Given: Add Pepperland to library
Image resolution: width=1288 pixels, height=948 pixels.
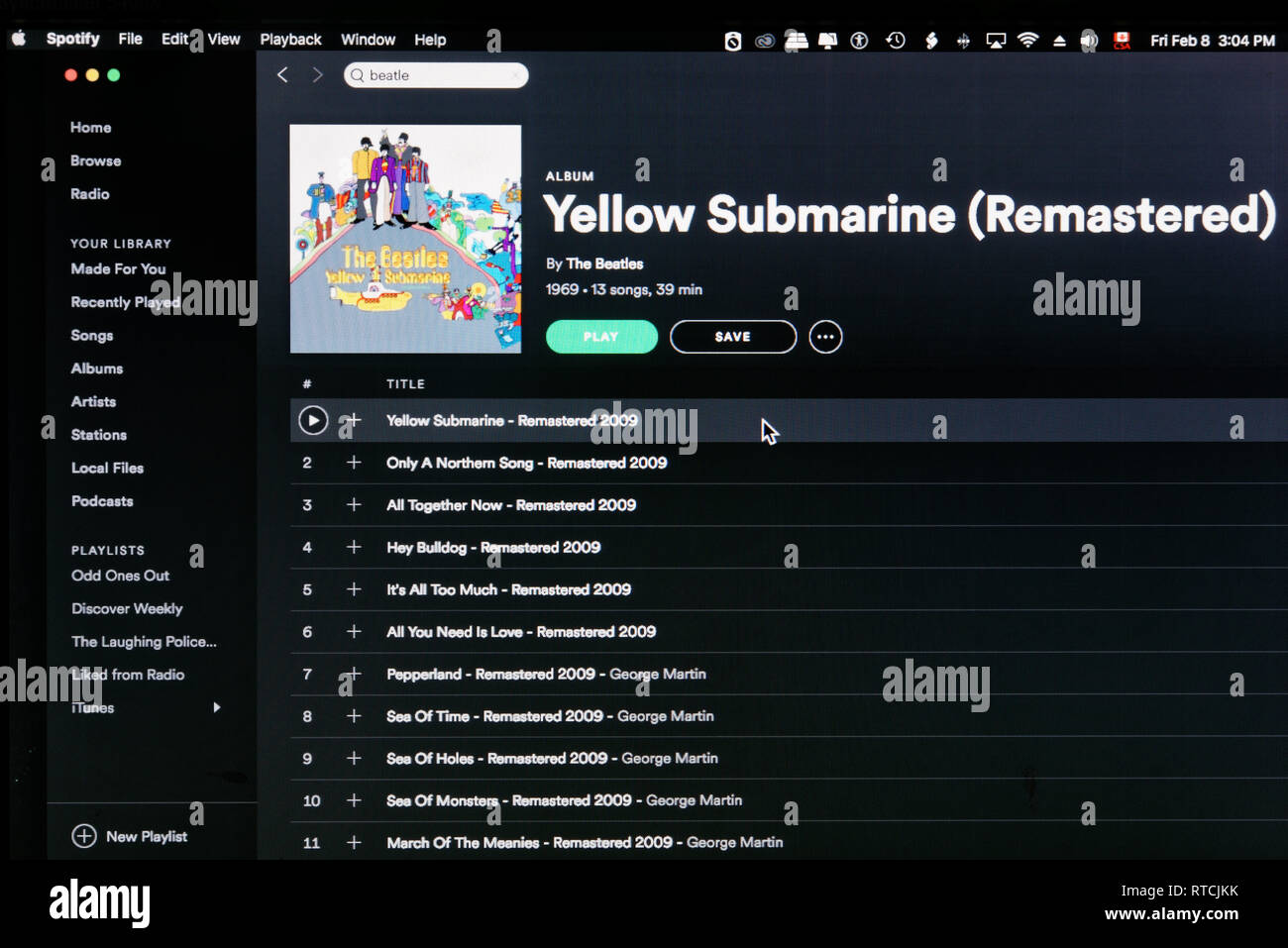Looking at the screenshot, I should [354, 674].
